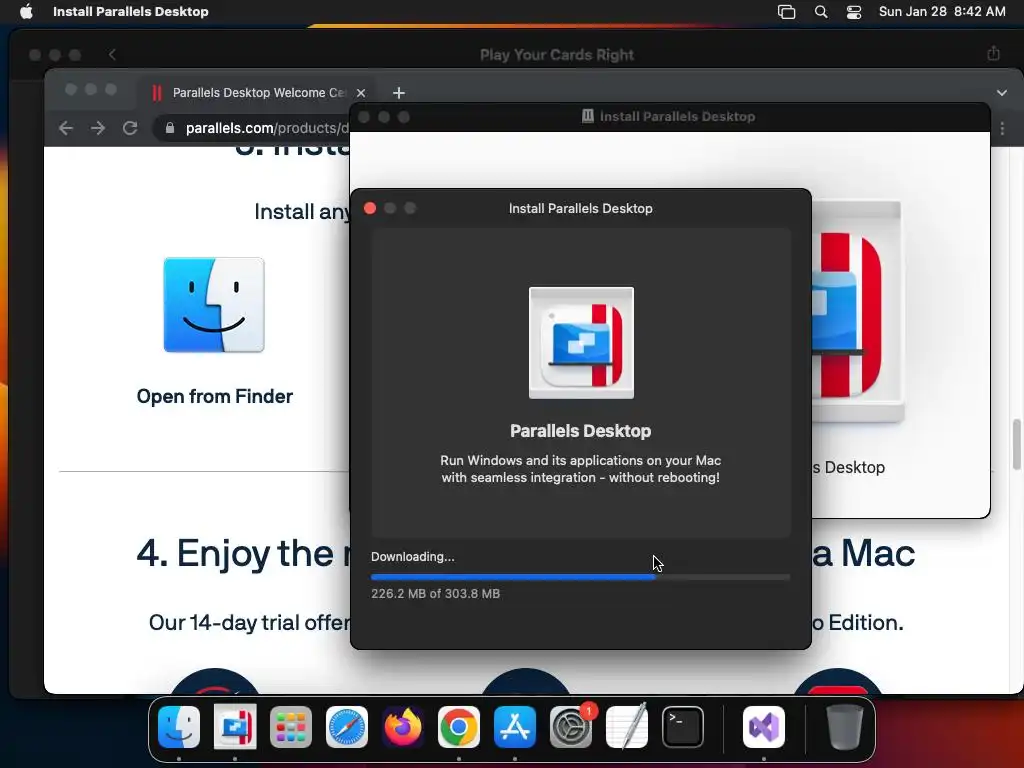Click the download progress bar
This screenshot has width=1024, height=768.
click(581, 577)
